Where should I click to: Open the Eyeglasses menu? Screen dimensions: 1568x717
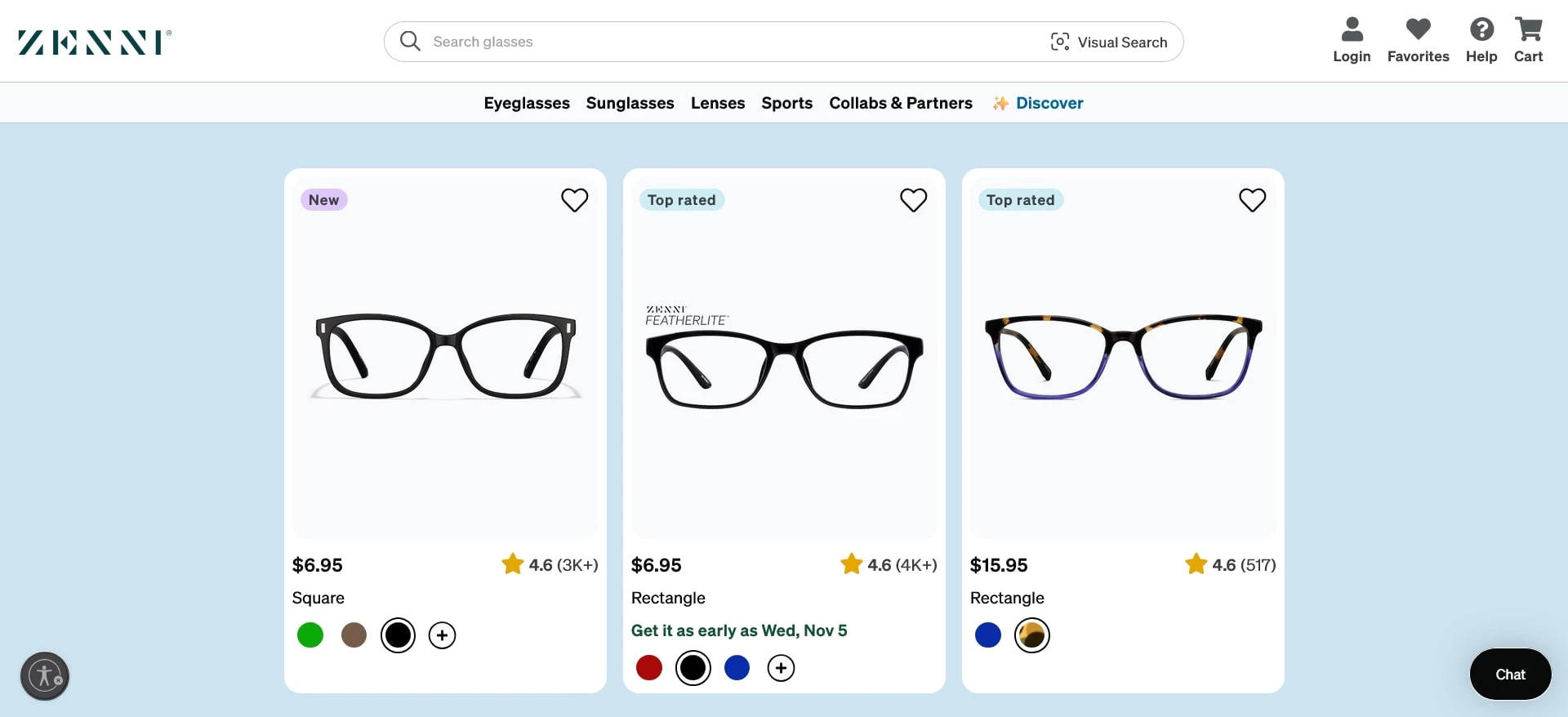click(527, 103)
